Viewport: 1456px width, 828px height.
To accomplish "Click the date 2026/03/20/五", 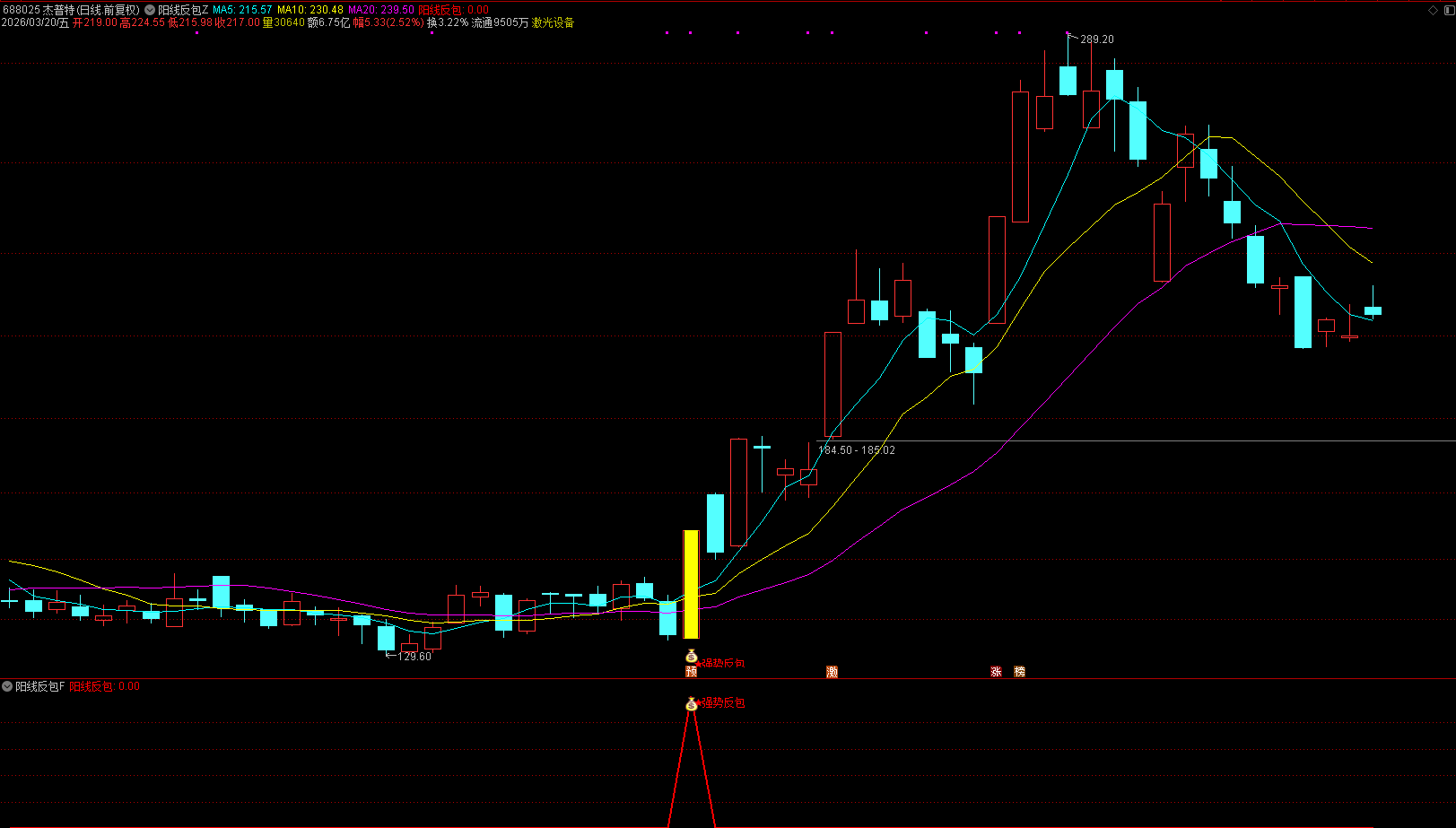I will [x=35, y=22].
